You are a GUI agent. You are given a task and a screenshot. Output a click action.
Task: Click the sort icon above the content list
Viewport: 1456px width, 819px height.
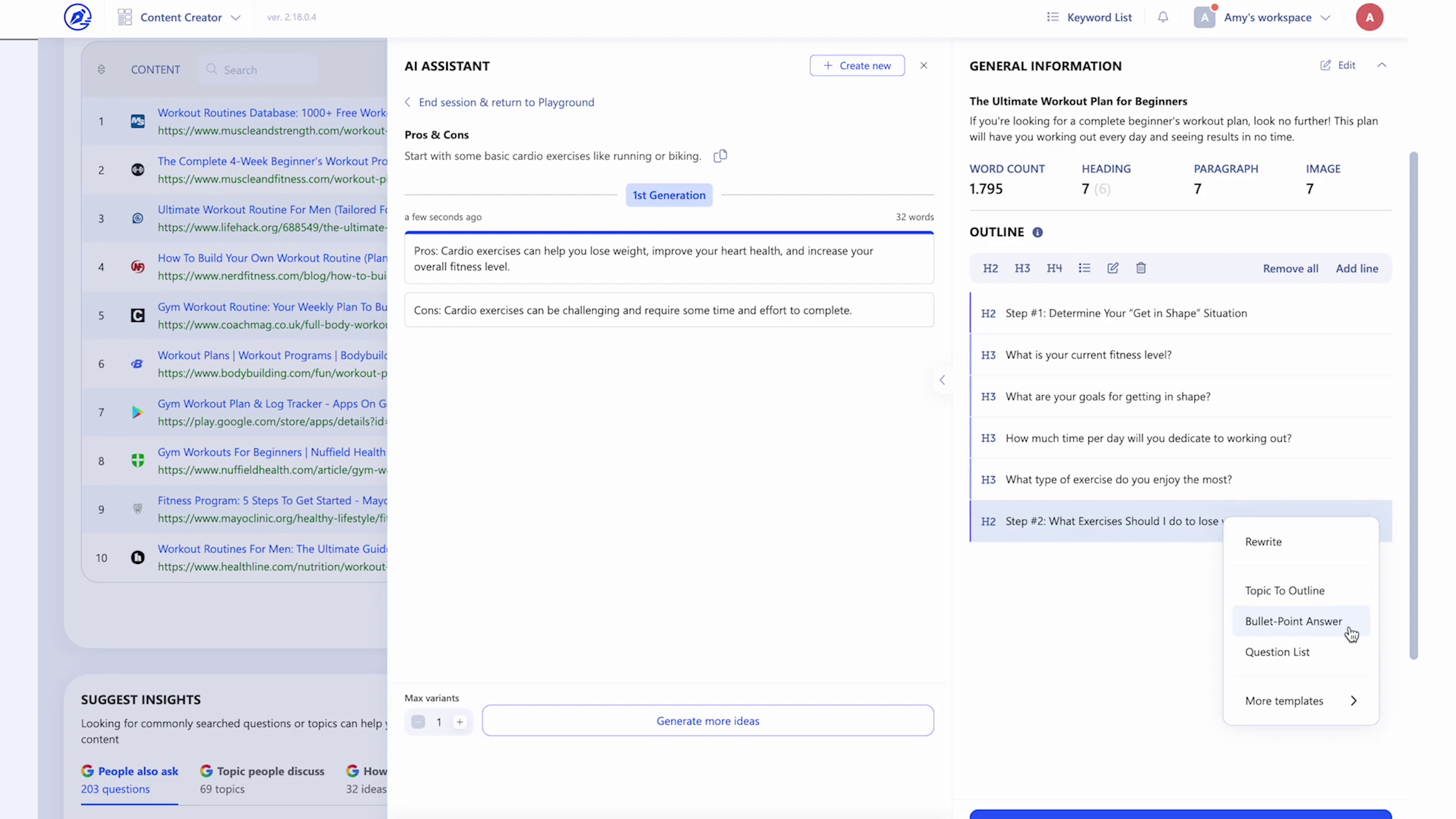101,69
